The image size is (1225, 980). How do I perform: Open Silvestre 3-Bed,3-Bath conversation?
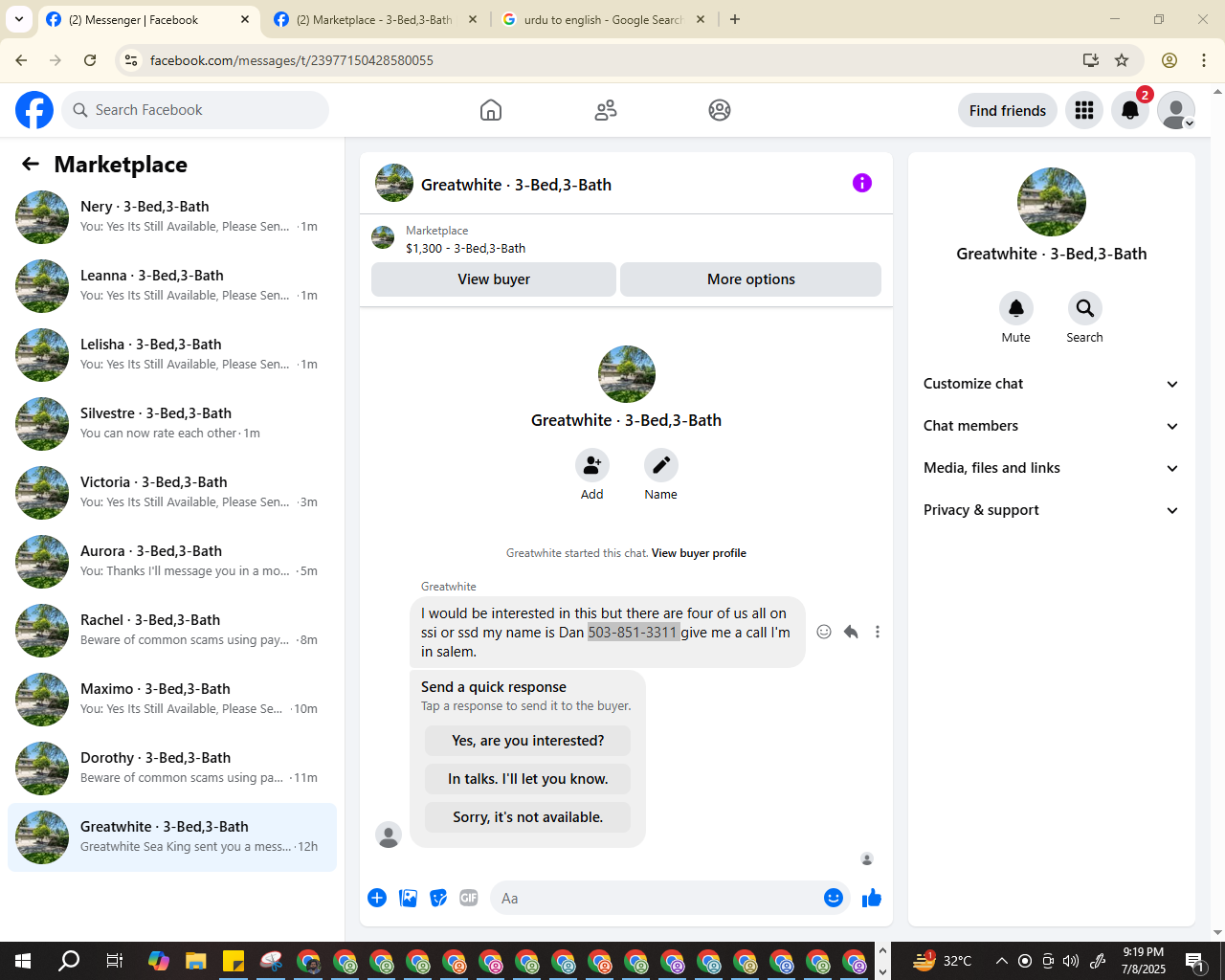coord(172,424)
